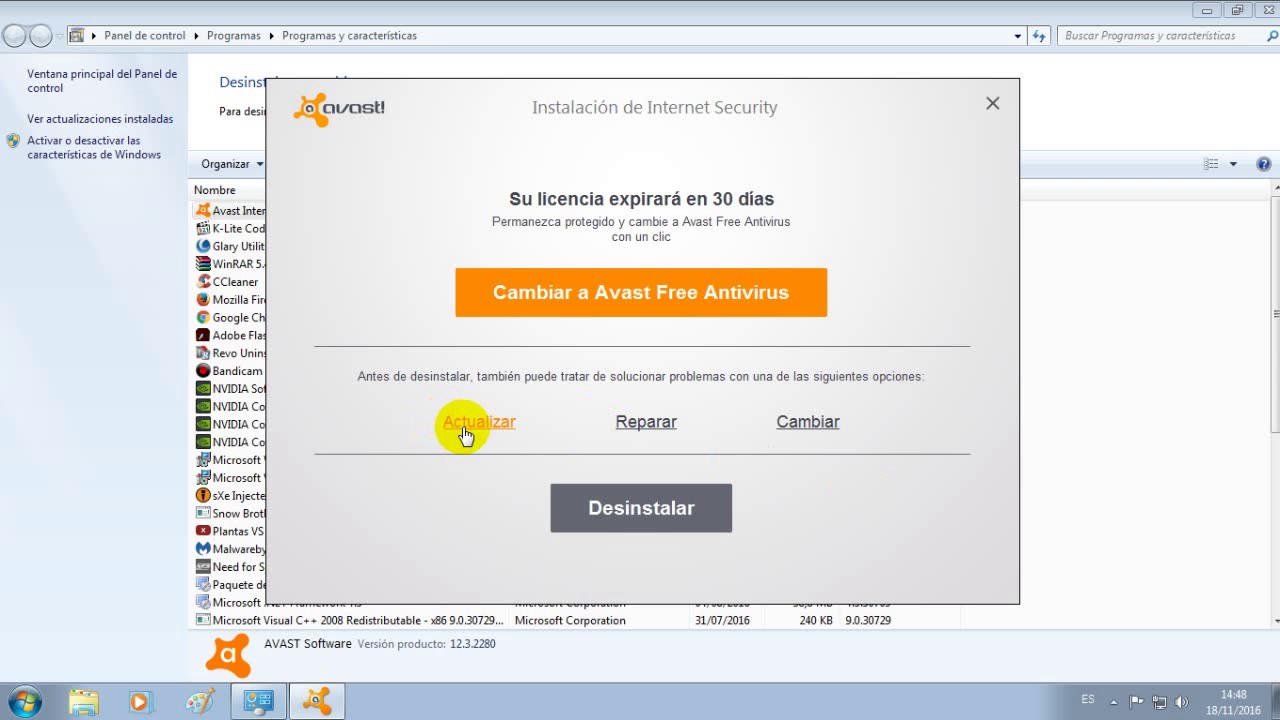
Task: Click the Avast Internet Security icon in the programs list
Action: tap(203, 211)
